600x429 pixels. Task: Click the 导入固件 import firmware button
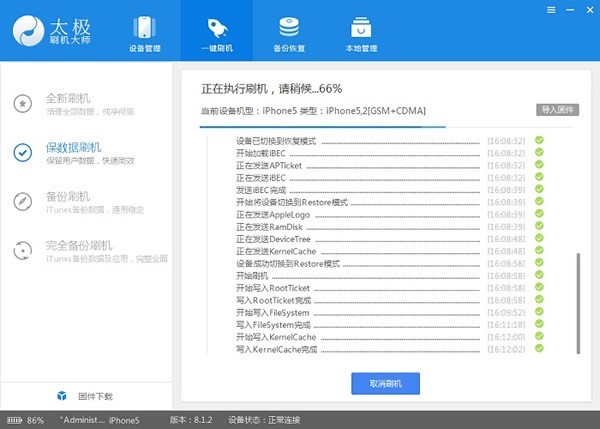[x=557, y=110]
